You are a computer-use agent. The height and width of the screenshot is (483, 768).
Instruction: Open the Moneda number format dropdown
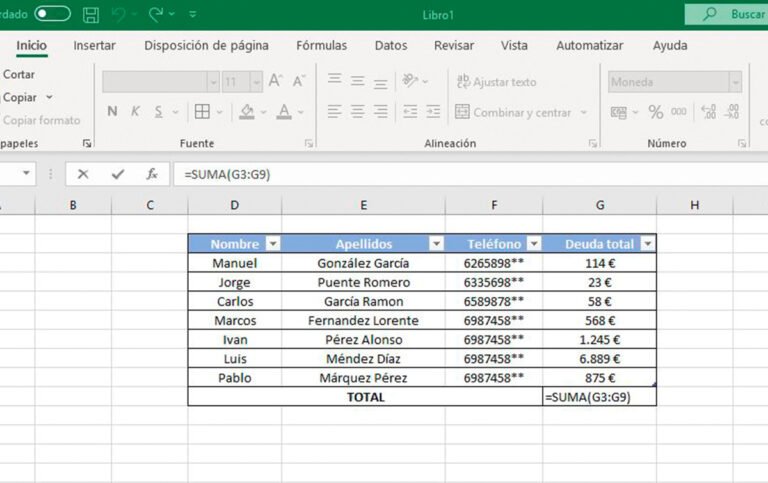(735, 82)
